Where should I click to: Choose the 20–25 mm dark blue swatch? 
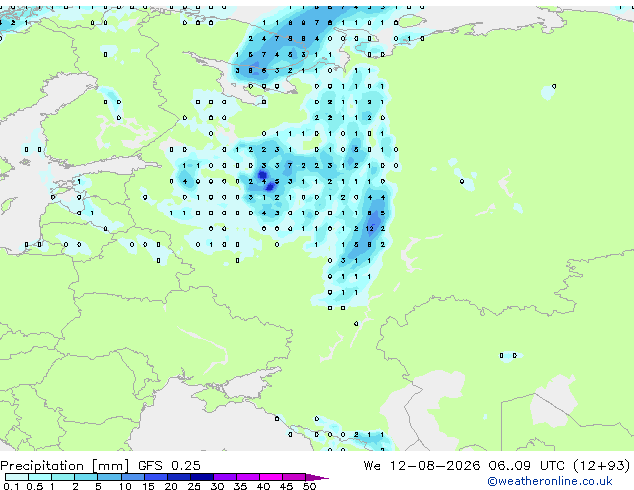click(178, 477)
